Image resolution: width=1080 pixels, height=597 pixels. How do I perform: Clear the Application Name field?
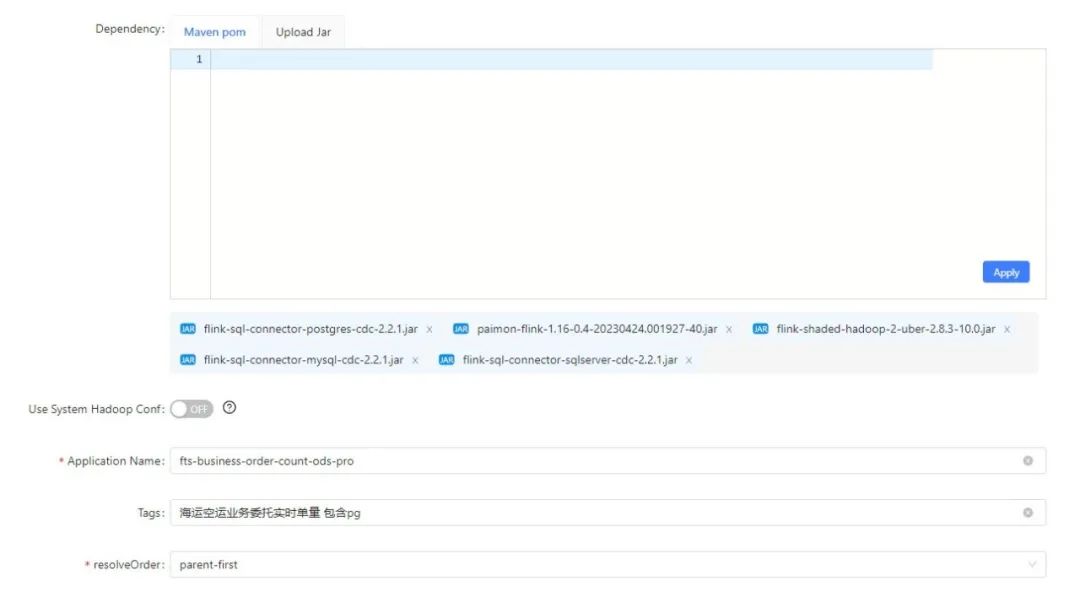click(1027, 461)
